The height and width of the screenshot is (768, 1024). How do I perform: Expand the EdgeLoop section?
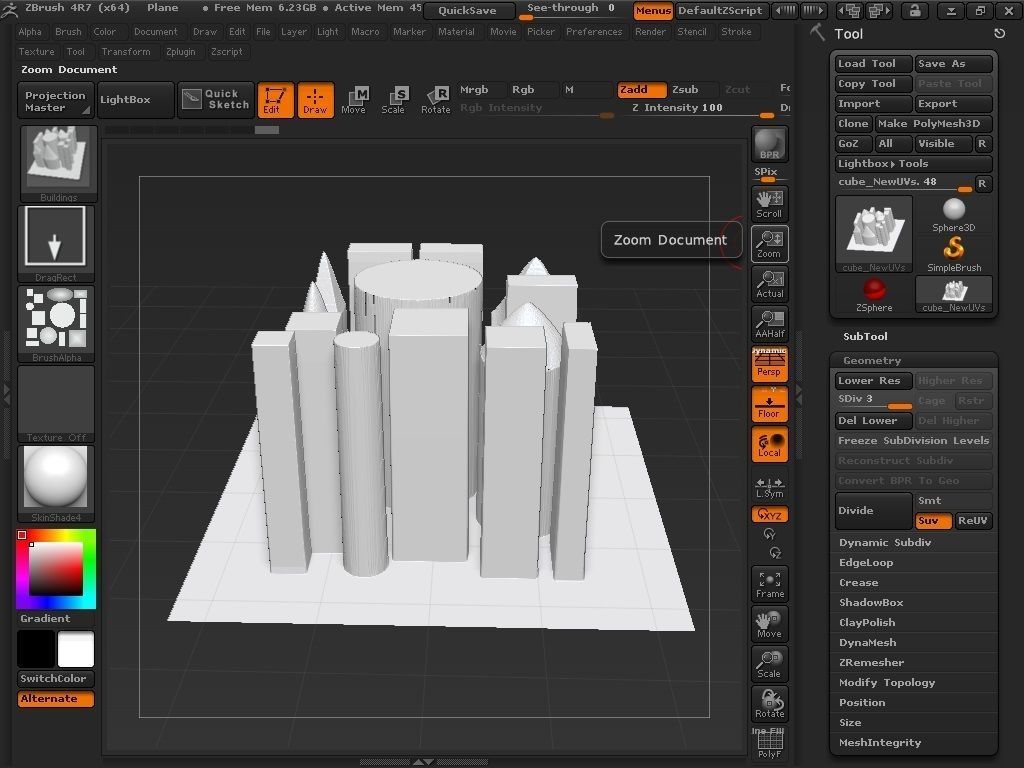[x=865, y=563]
